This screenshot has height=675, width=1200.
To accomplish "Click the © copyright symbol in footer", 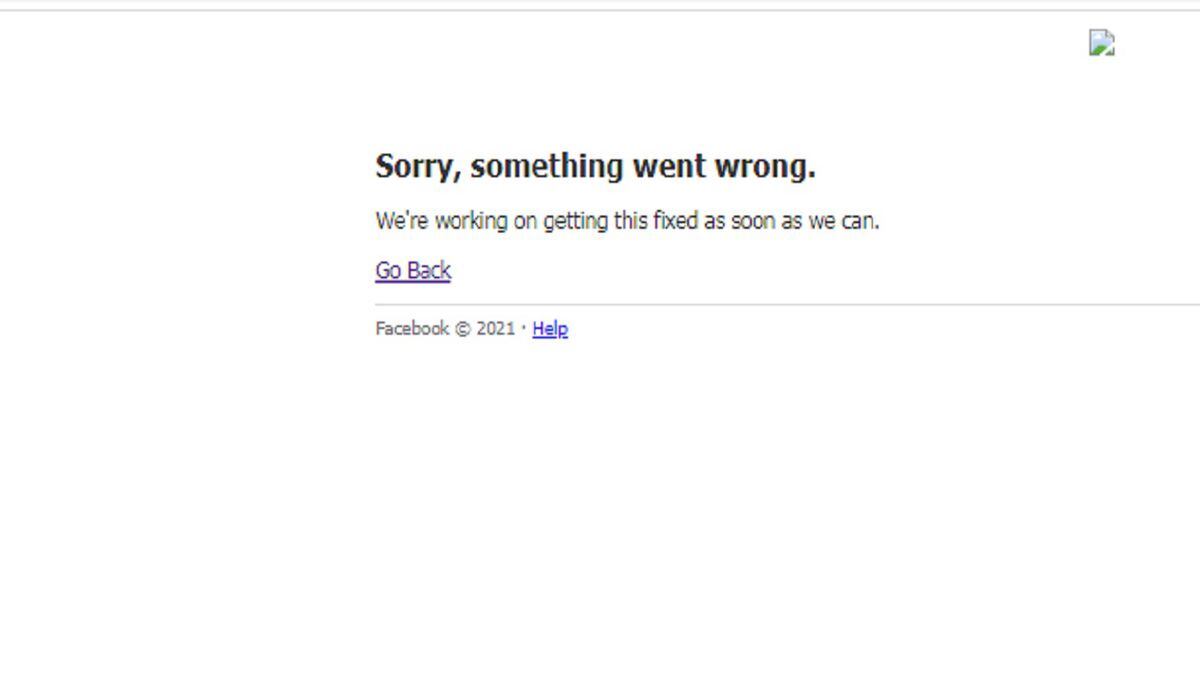I will click(x=462, y=329).
